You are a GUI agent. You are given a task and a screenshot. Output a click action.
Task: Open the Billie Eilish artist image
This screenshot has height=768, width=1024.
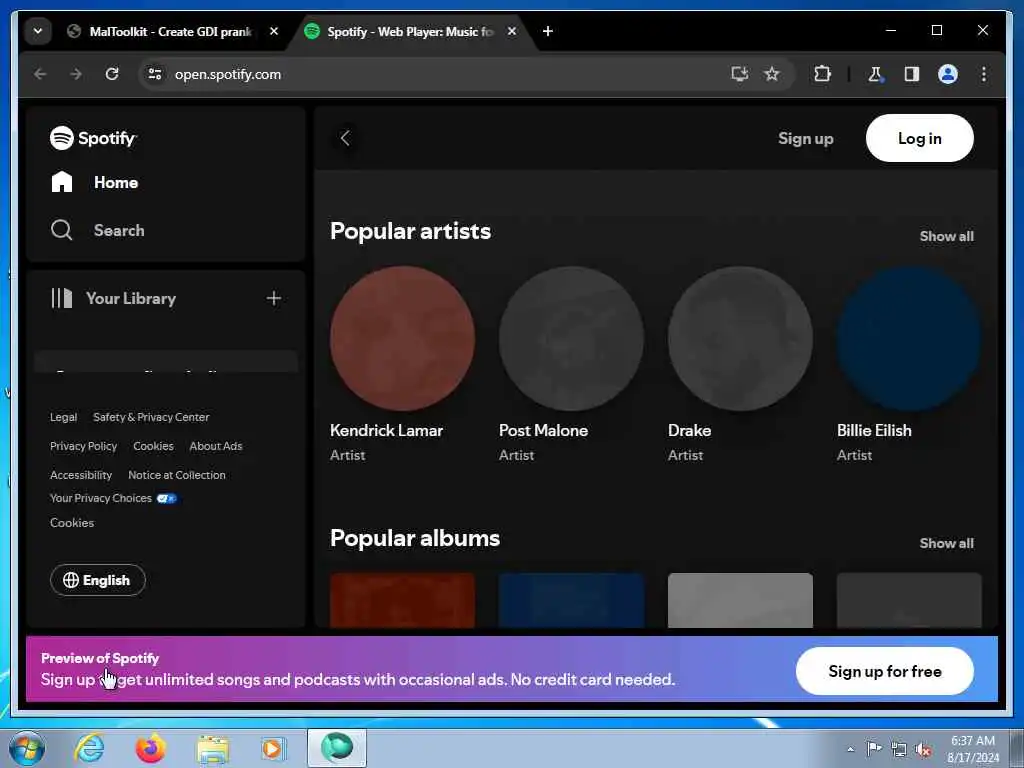(909, 338)
